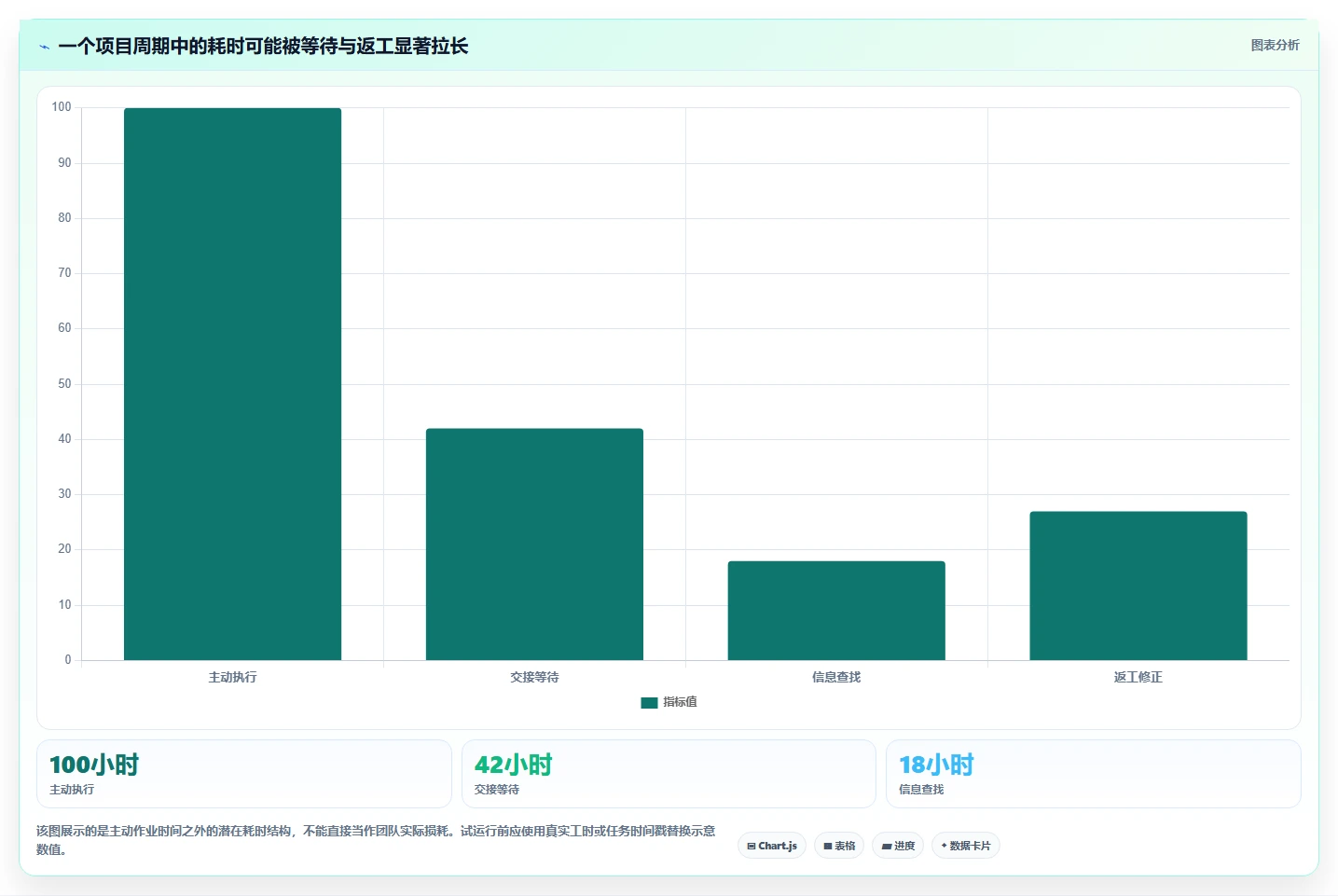Click the 返工修正 bar in chart
Image resolution: width=1338 pixels, height=896 pixels.
click(1138, 586)
